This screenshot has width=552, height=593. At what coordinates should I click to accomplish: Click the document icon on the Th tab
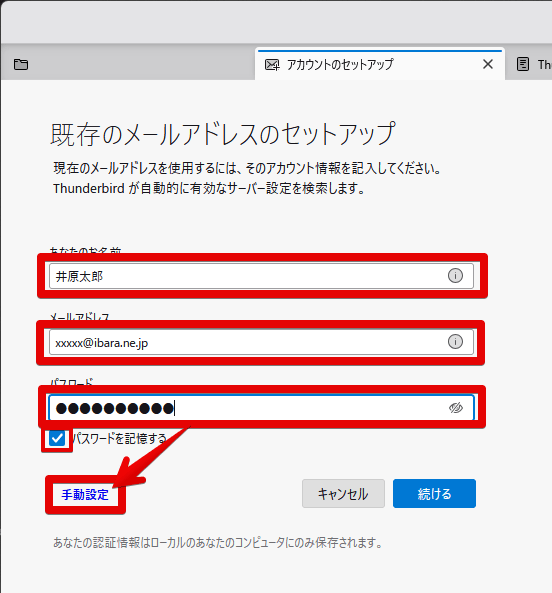[523, 64]
